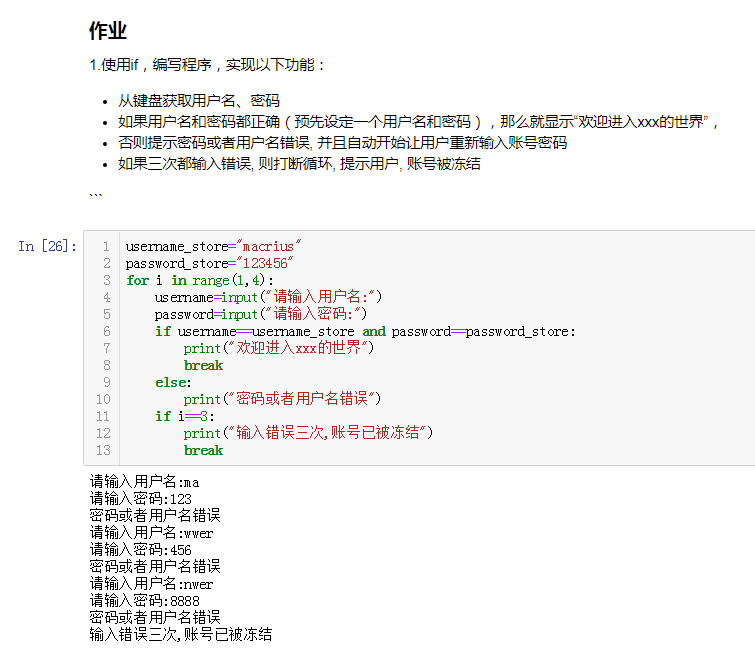Click output line '请输入用户名:wwer'
The image size is (755, 654).
point(151,533)
